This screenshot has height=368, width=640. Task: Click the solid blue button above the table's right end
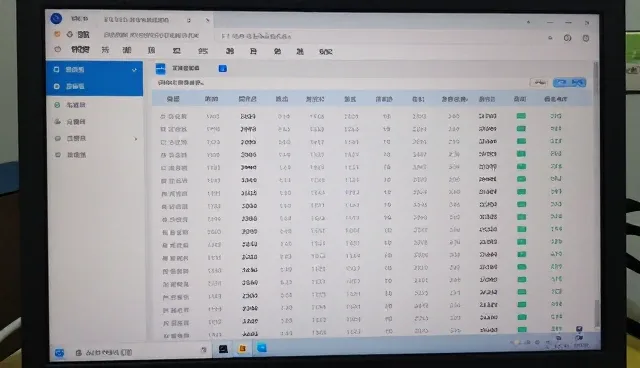point(569,82)
